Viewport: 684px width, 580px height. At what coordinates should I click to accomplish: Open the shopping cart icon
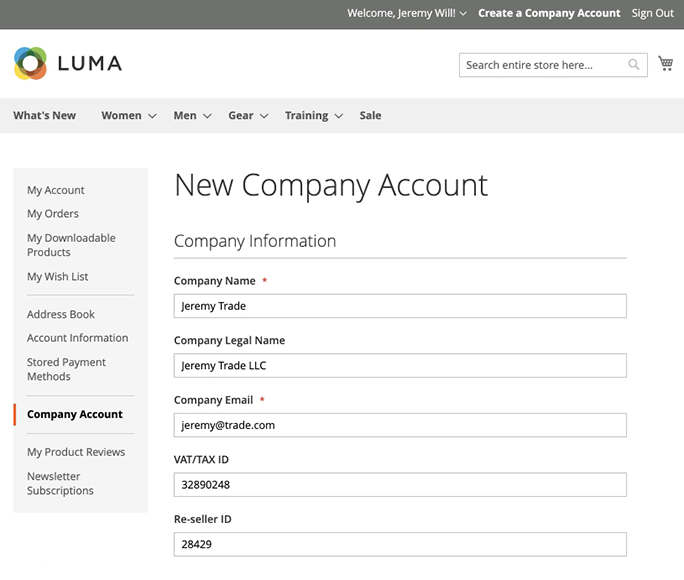(x=666, y=64)
